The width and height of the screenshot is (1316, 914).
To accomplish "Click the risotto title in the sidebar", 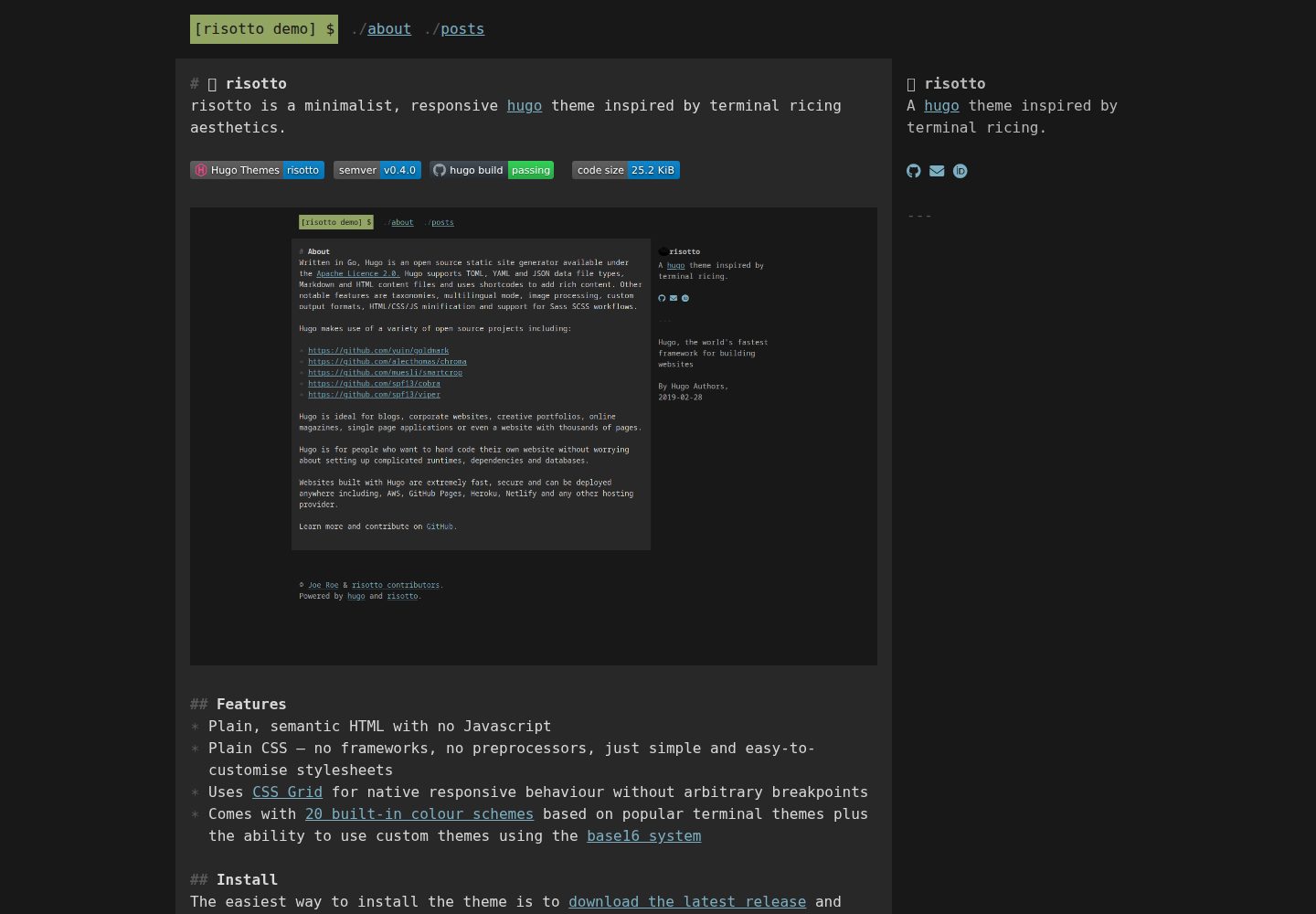I will (946, 83).
